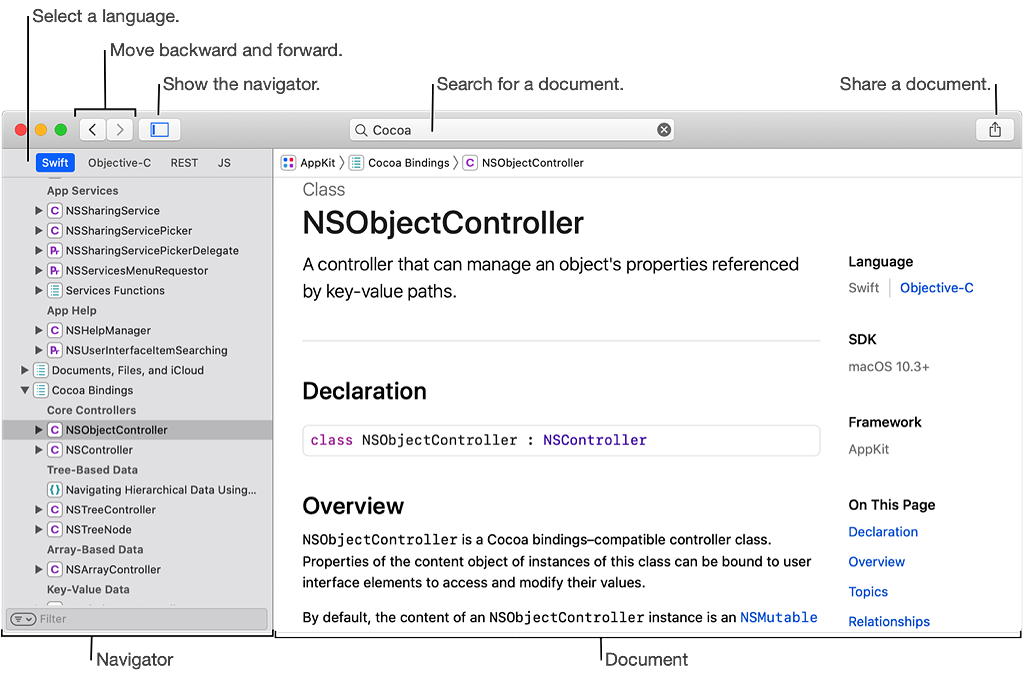Click the Documents, Files, and iCloud icon
Viewport: 1024px width, 675px height.
click(40, 370)
